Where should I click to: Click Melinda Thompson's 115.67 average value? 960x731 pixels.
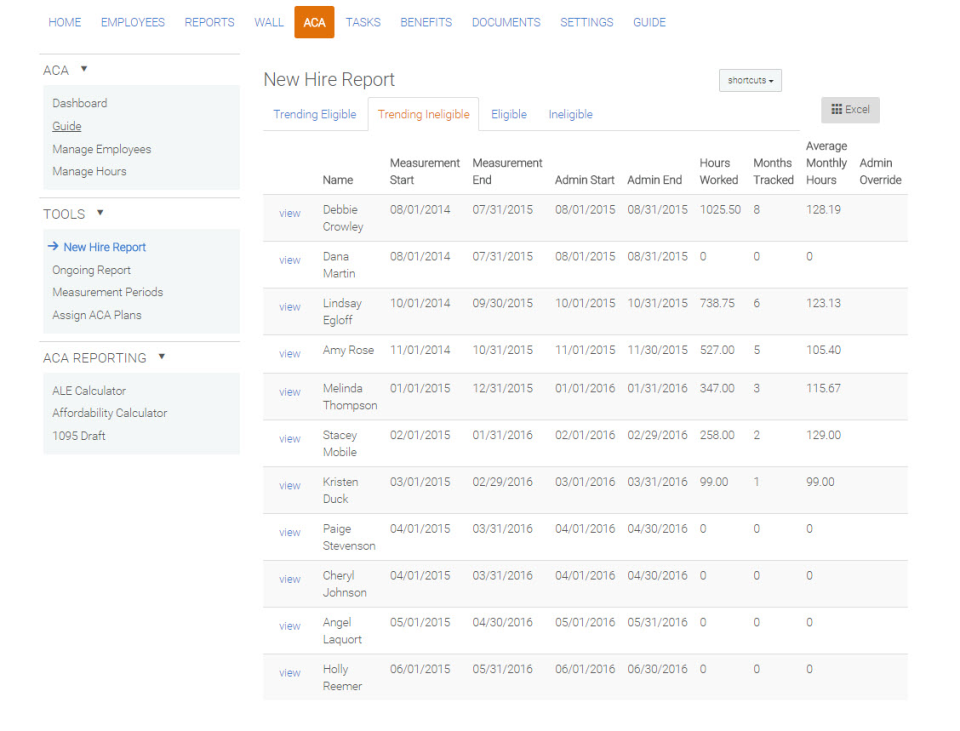pyautogui.click(x=823, y=388)
